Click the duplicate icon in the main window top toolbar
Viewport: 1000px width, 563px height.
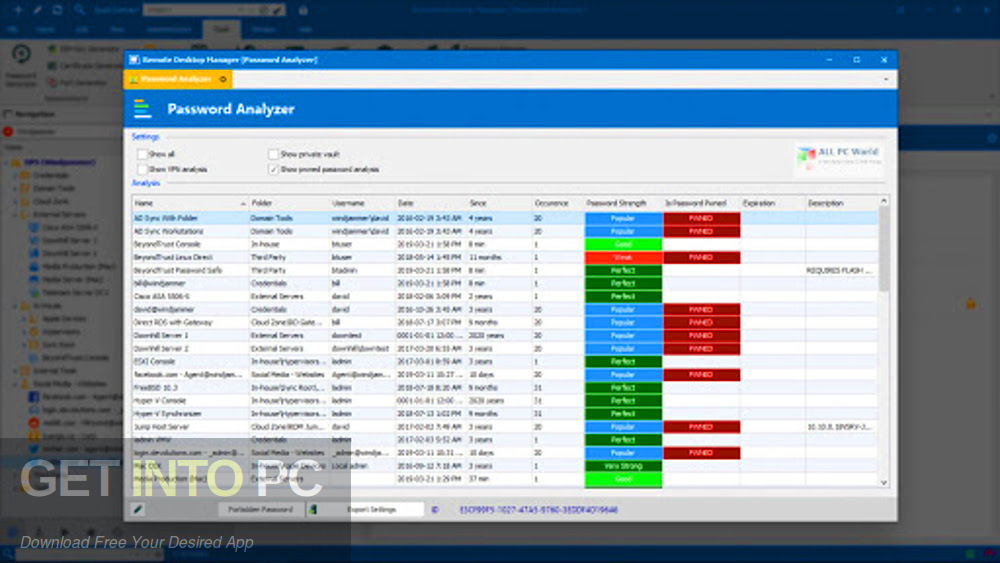tap(57, 10)
